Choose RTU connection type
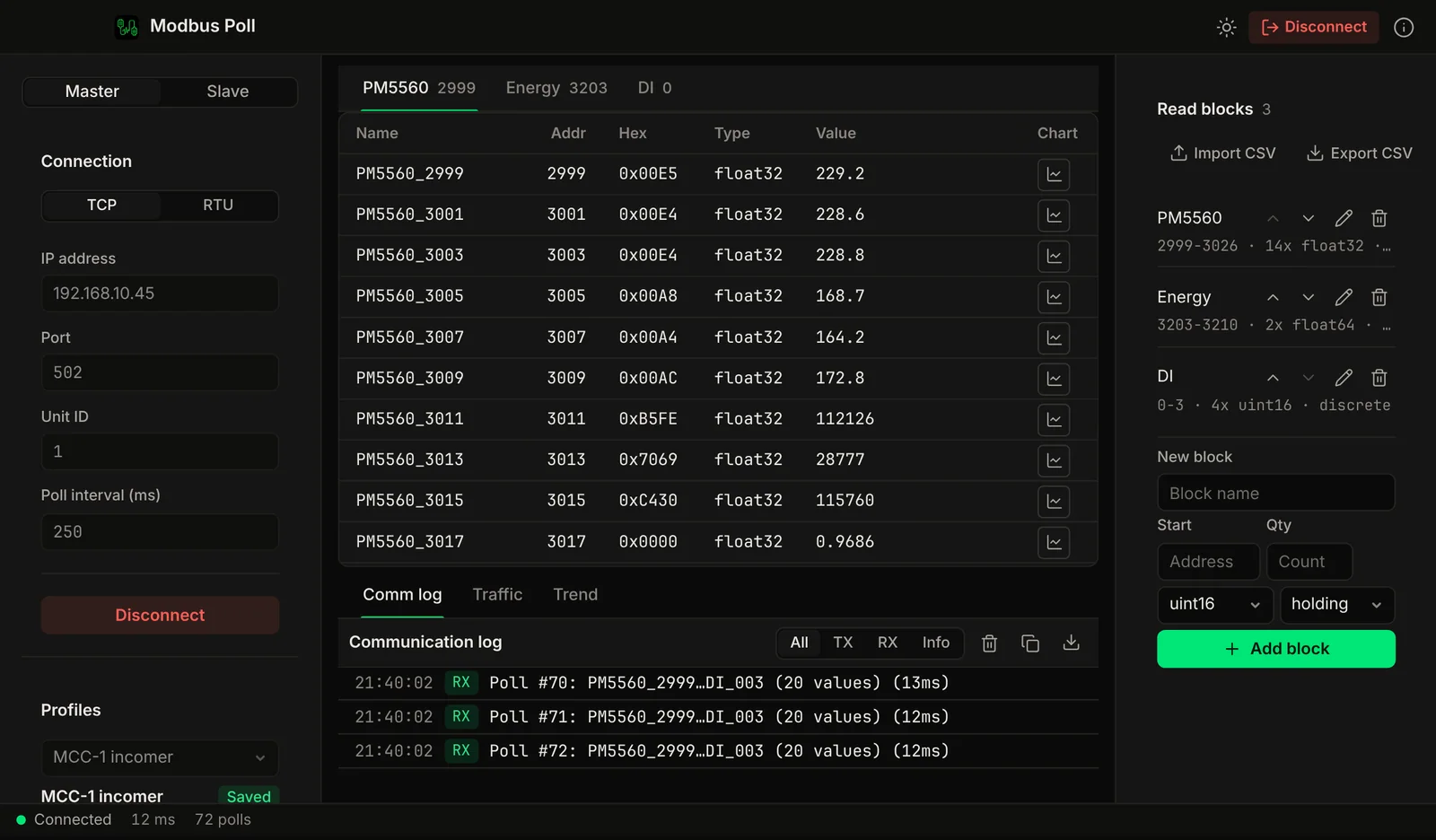Screen dimensions: 1436x840 [218, 205]
